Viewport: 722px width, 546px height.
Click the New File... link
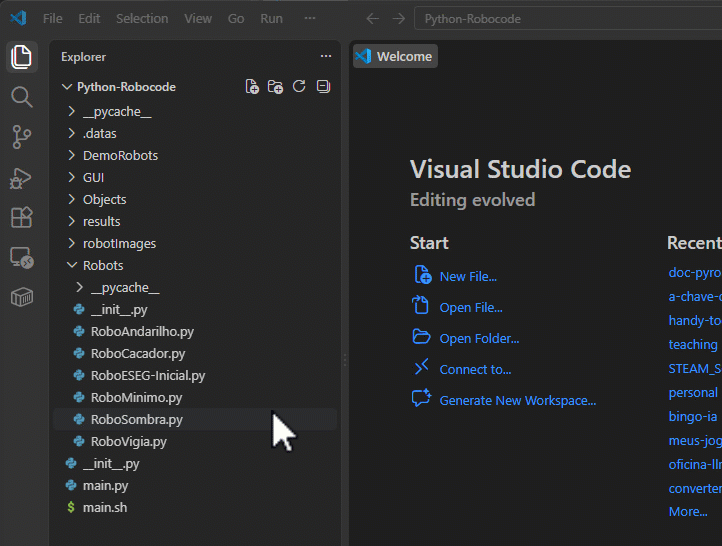468,276
